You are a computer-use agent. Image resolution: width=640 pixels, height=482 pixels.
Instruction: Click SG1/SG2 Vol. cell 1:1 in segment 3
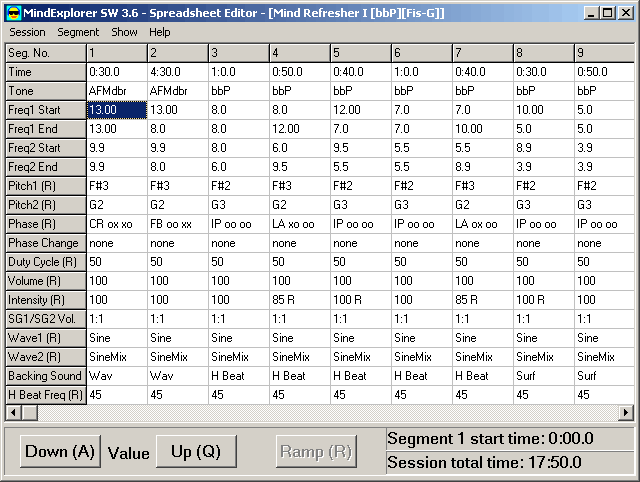(239, 319)
